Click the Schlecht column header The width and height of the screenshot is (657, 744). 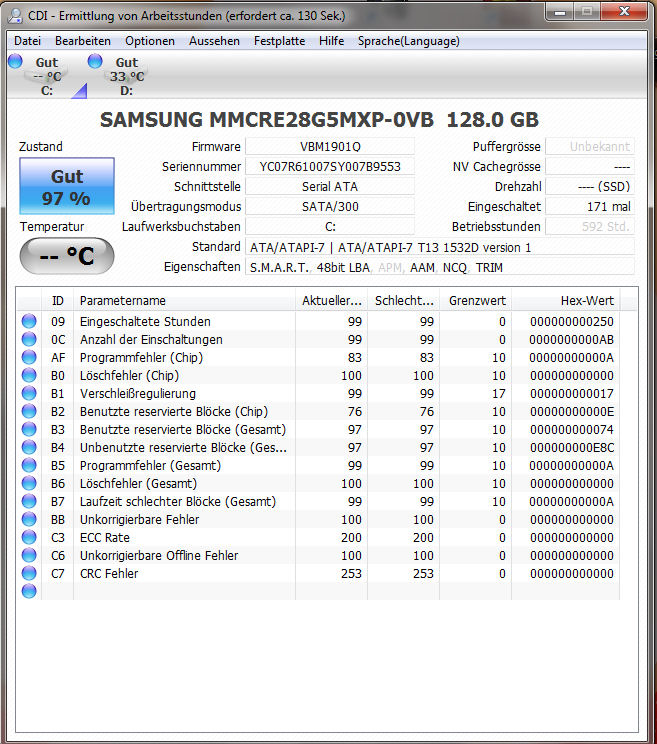404,301
